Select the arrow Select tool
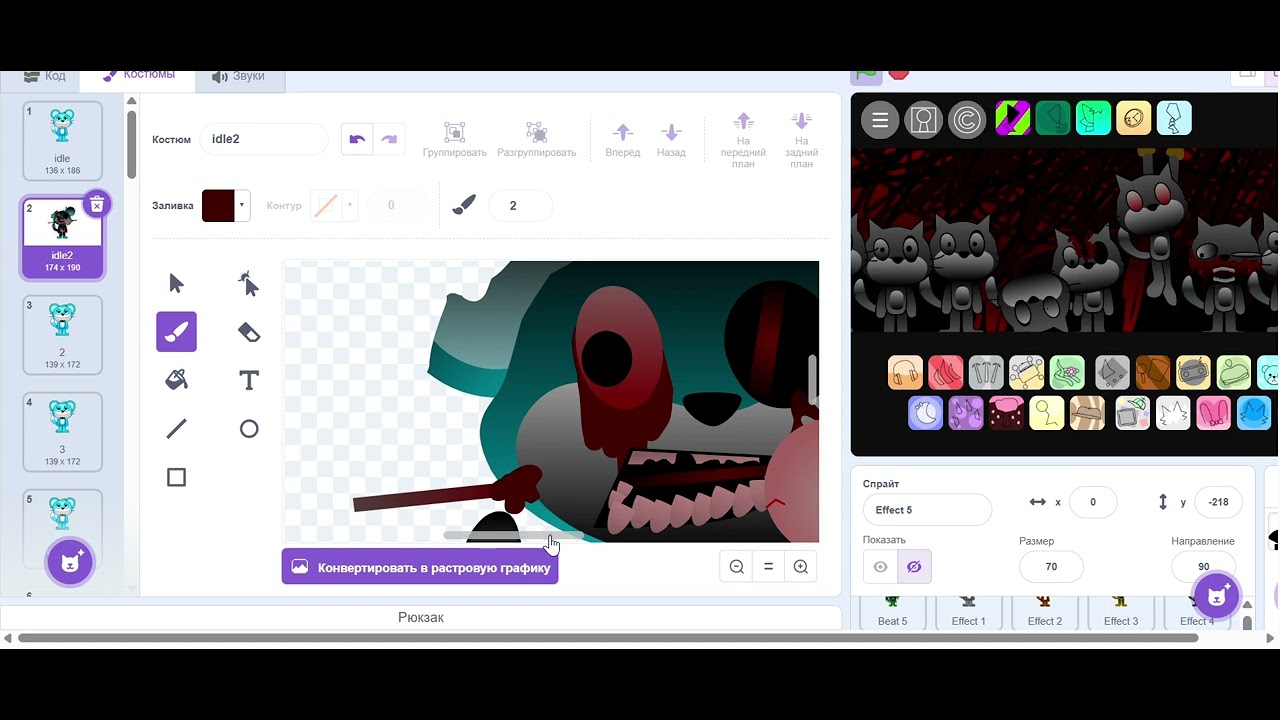1280x720 pixels. (176, 283)
